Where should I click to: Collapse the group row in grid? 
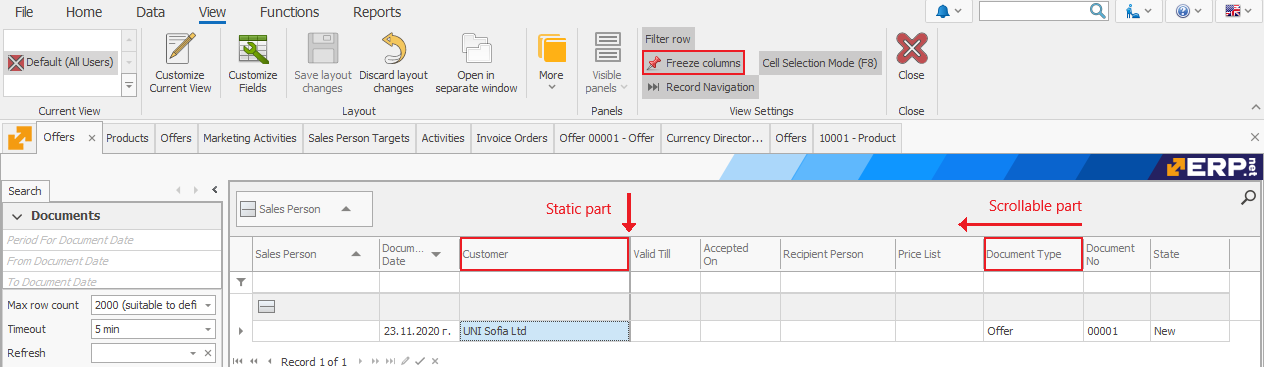pos(267,307)
